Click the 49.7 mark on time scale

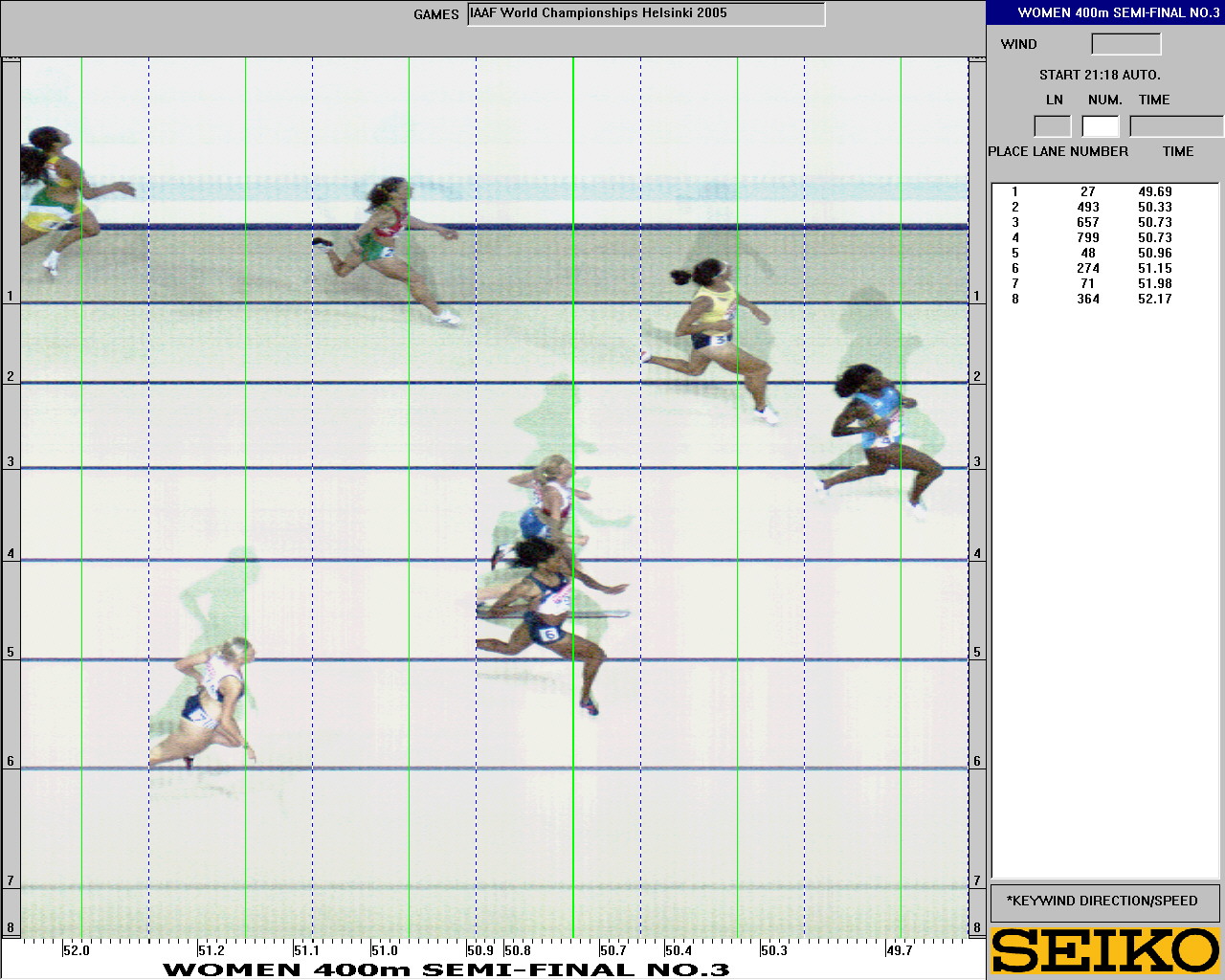(899, 950)
